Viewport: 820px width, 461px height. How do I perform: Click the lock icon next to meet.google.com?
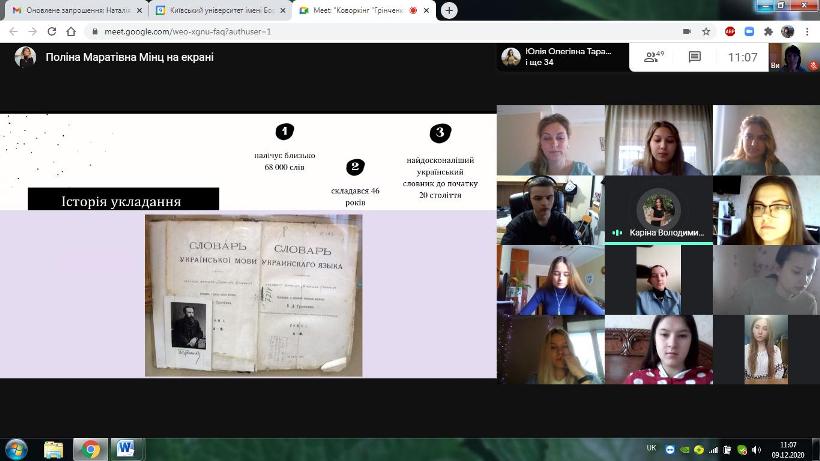point(95,31)
